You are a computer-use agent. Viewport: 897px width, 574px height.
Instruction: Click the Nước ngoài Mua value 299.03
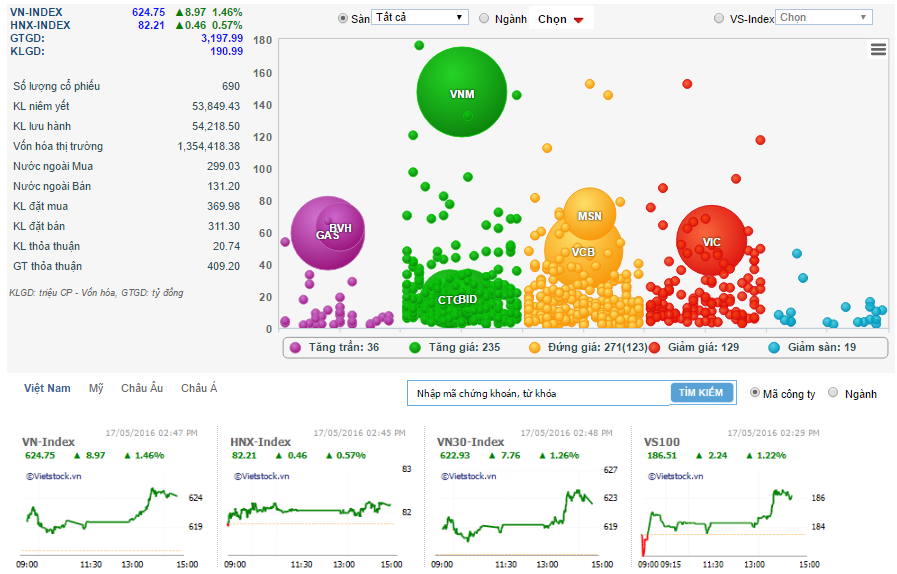[224, 166]
